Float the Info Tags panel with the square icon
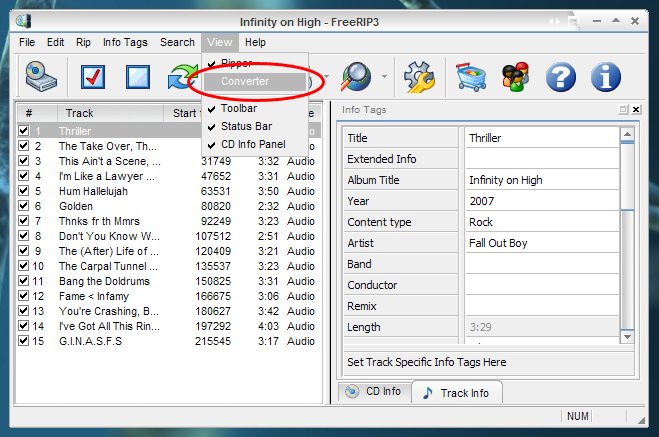This screenshot has height=437, width=659. click(x=623, y=110)
